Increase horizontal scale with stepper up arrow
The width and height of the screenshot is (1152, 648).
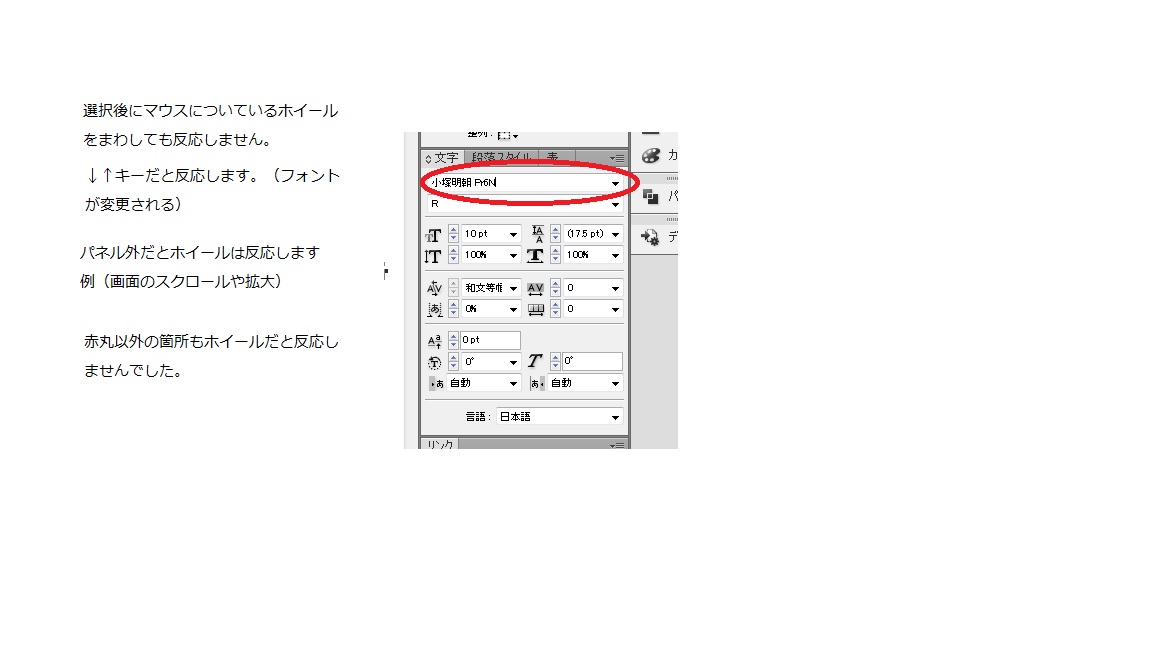pos(555,251)
